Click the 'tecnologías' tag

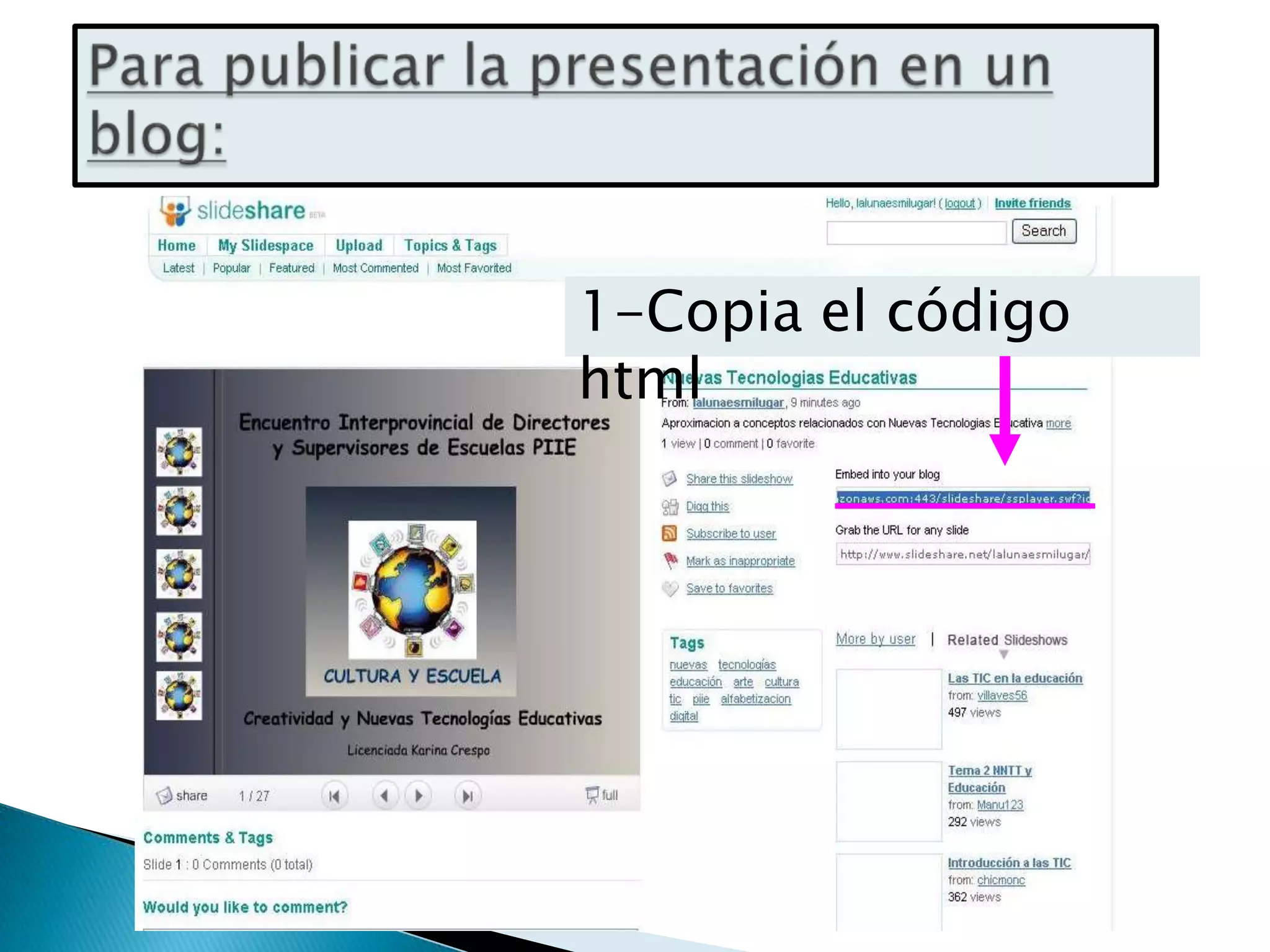tap(747, 665)
